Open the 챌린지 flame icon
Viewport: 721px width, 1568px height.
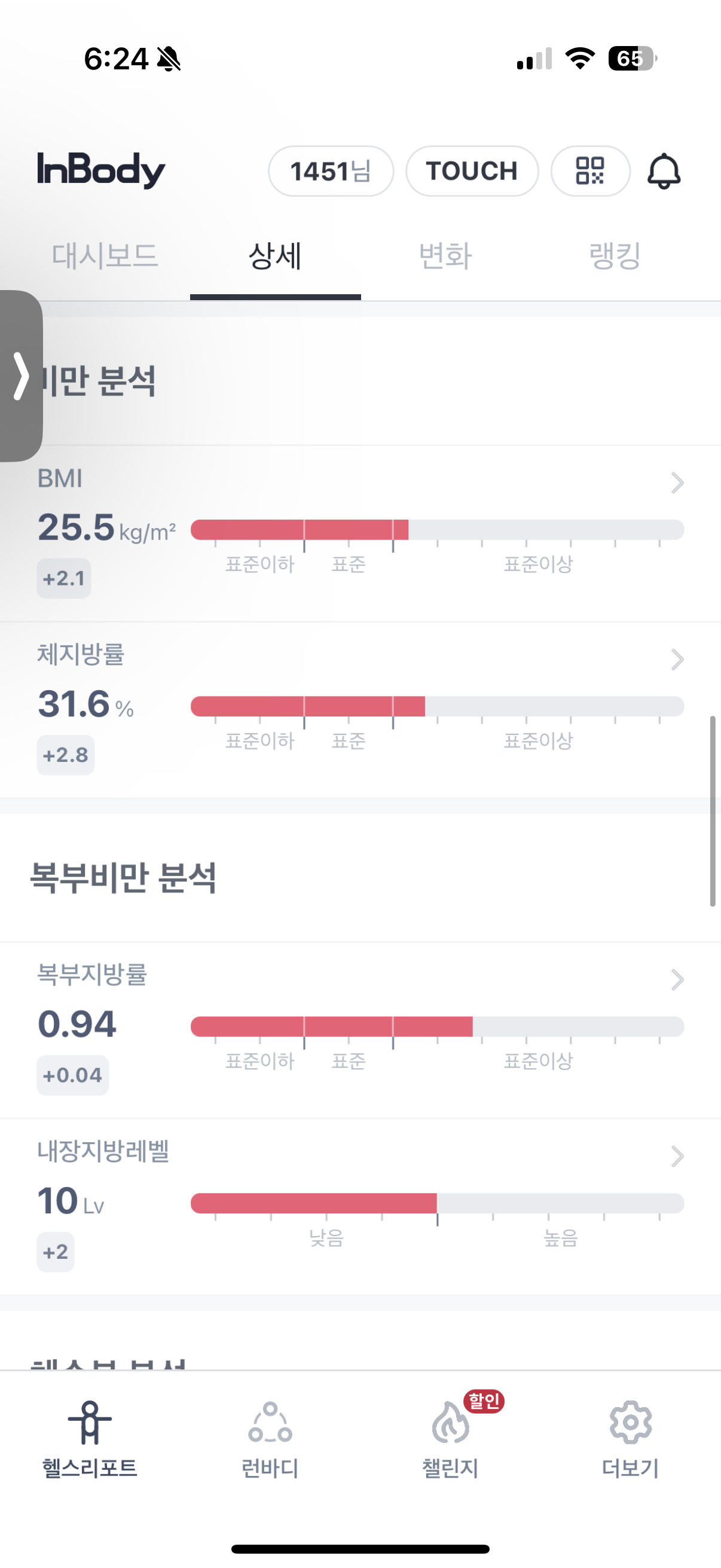click(x=450, y=1423)
